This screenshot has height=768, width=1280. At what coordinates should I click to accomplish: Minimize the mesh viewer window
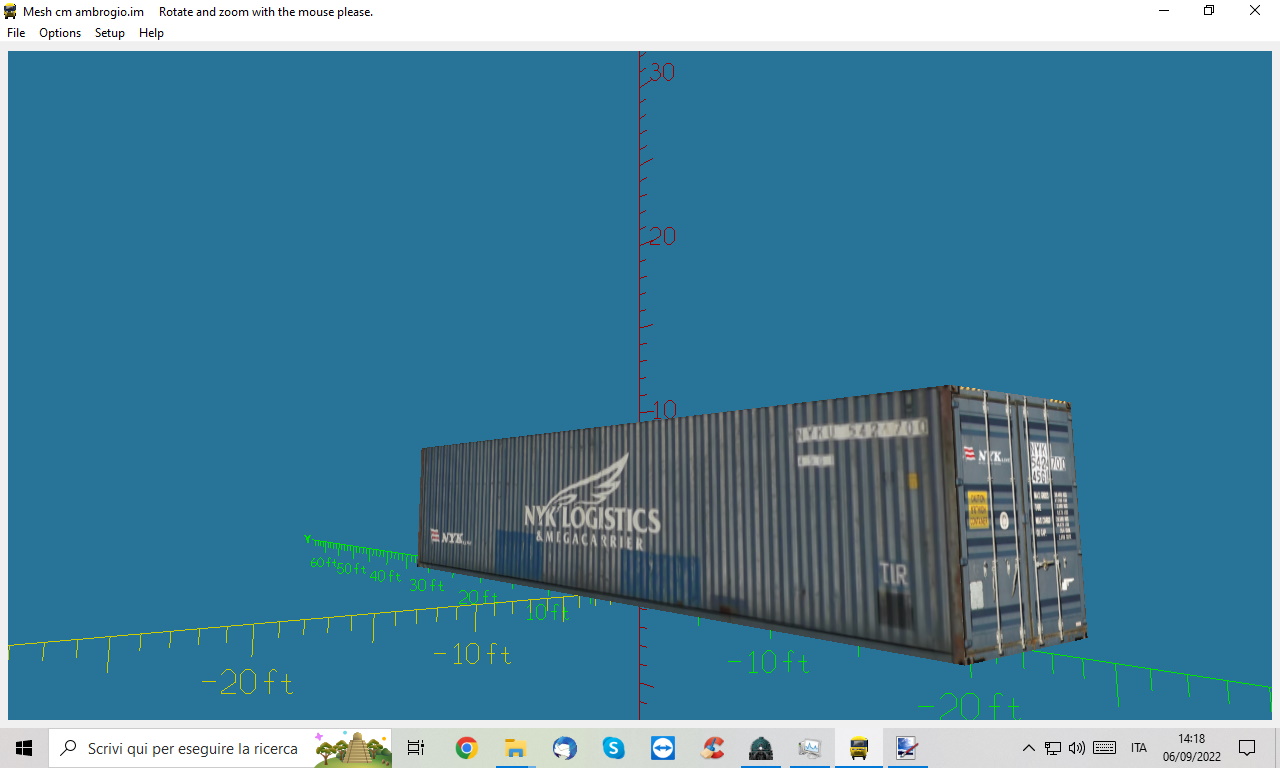point(1164,11)
